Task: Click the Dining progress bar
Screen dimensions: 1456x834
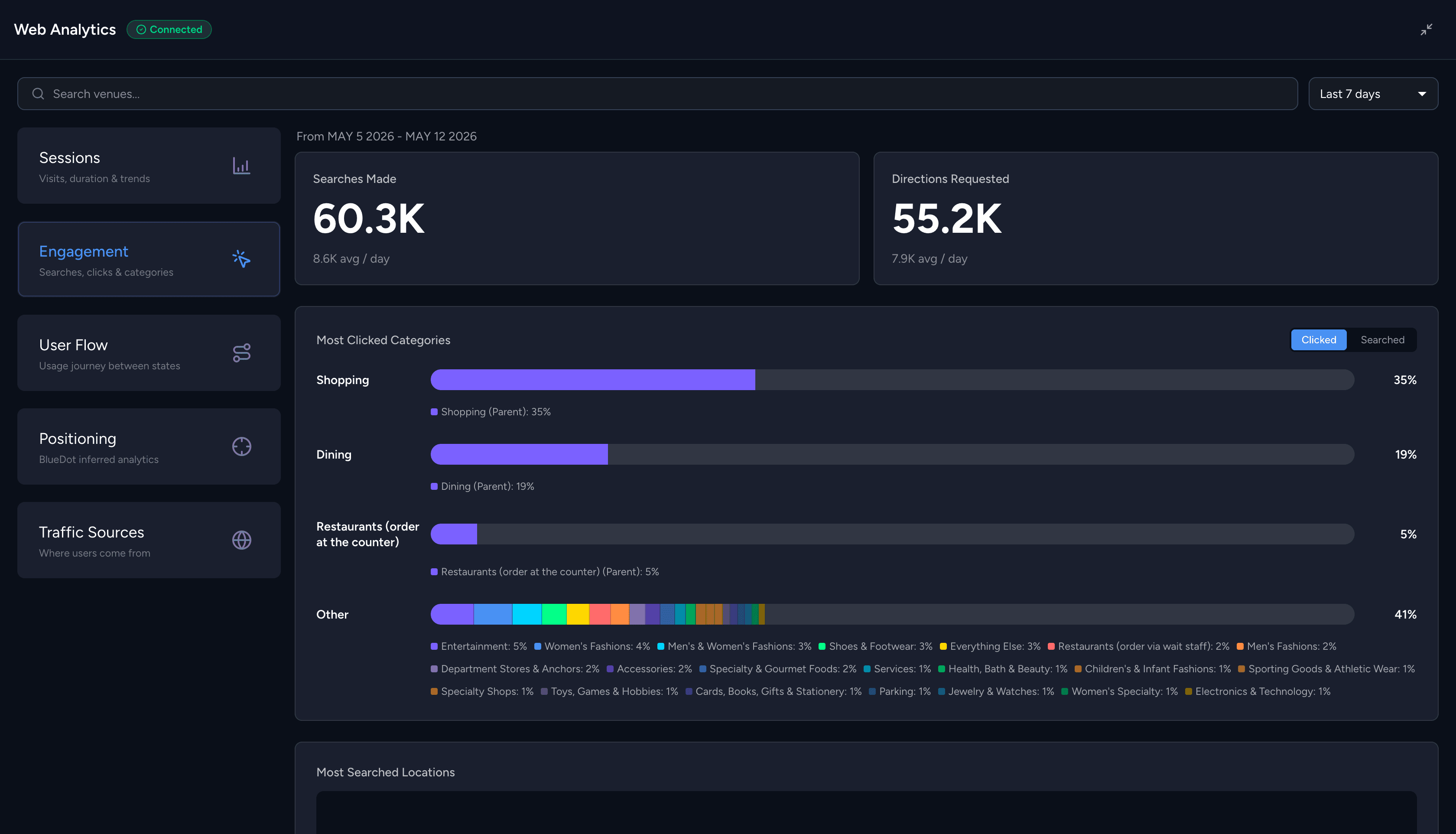Action: coord(892,454)
